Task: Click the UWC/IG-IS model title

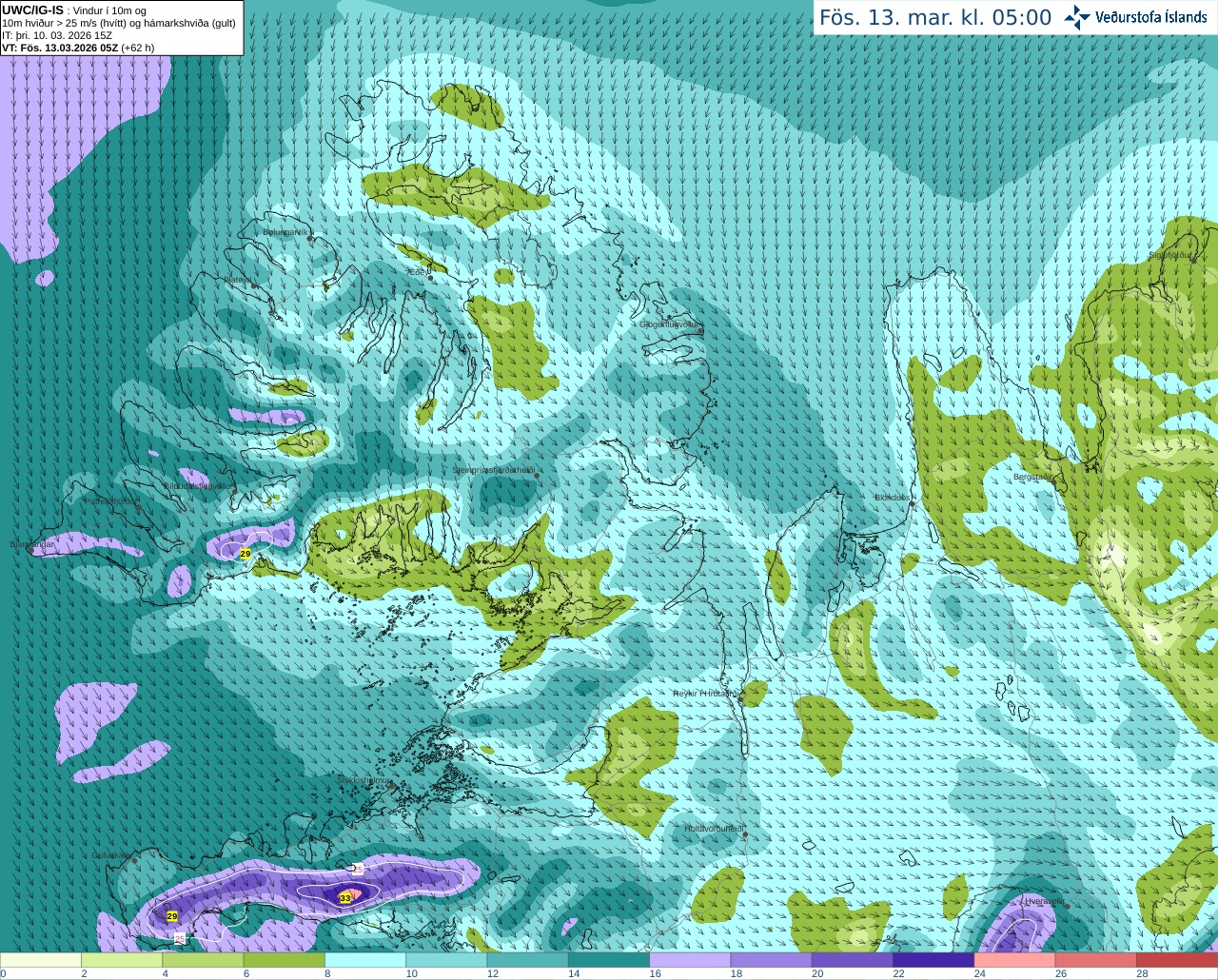Action: pos(32,10)
